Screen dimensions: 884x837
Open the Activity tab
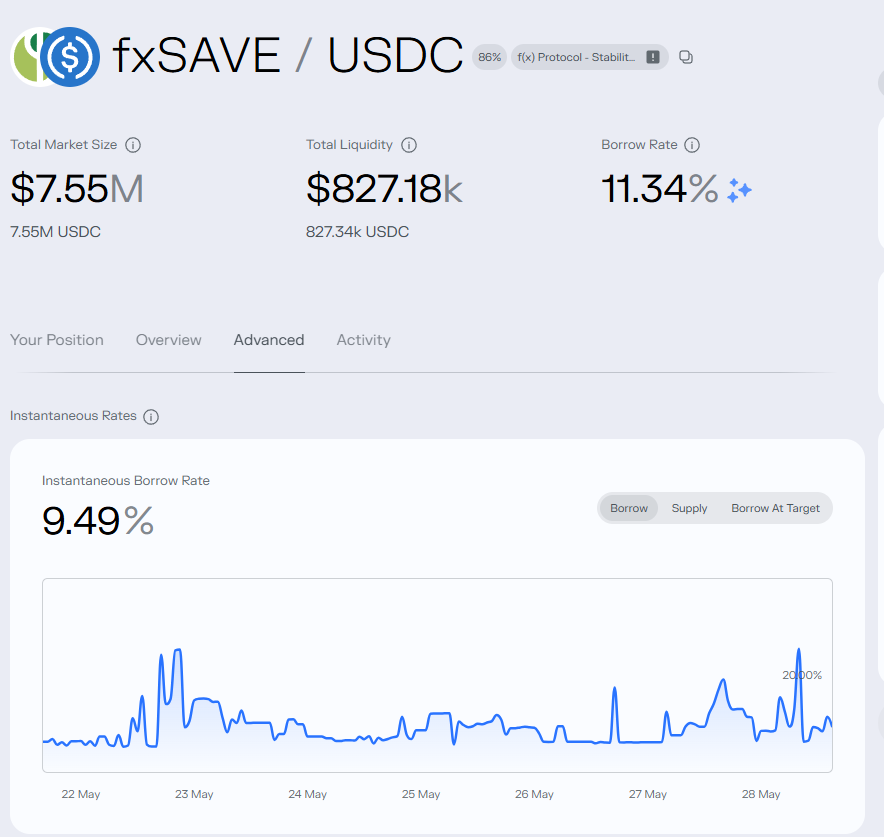point(364,340)
